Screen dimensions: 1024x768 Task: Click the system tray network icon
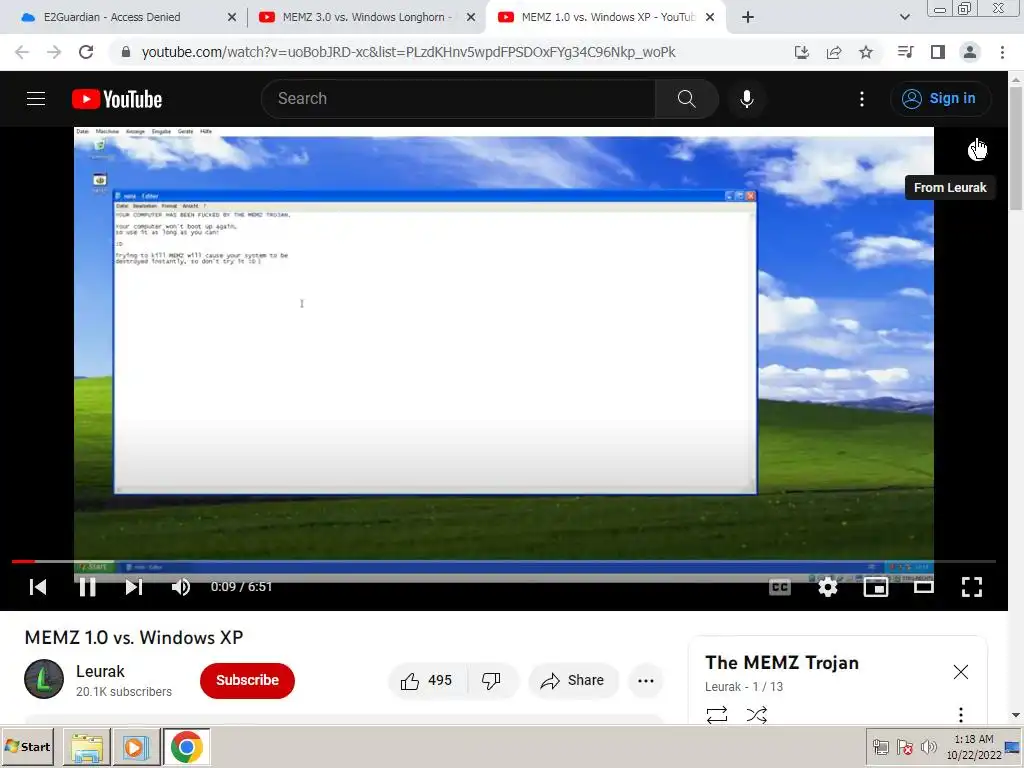click(880, 746)
